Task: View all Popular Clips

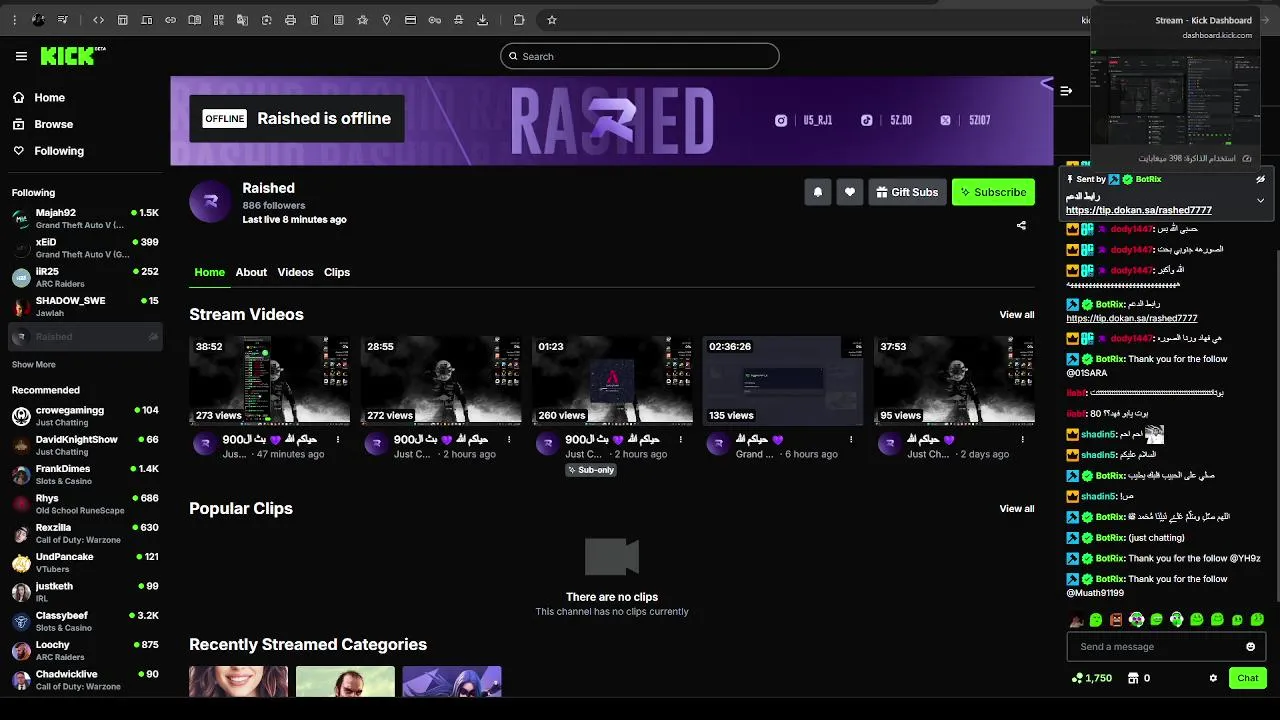Action: [1017, 509]
